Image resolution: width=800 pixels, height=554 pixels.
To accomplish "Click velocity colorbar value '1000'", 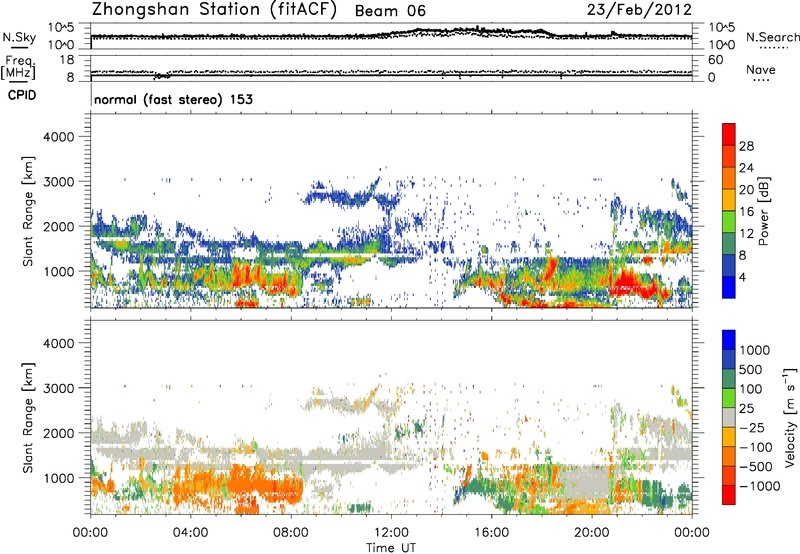I will 754,350.
